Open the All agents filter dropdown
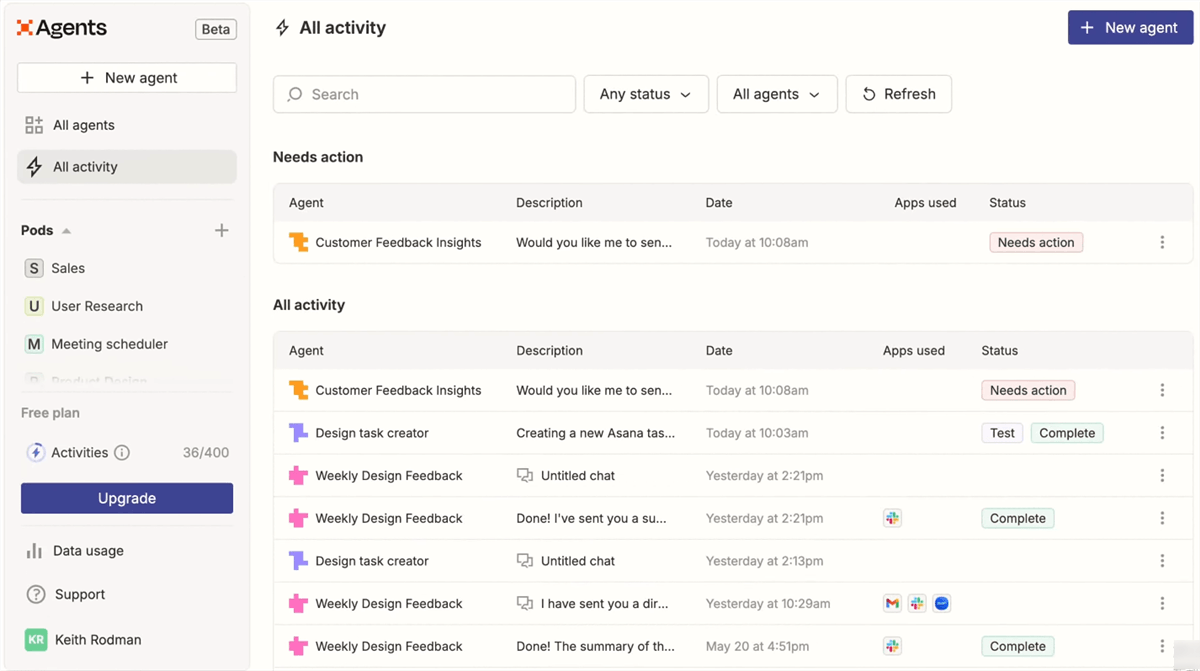Screen dimensions: 1200x671 [777, 94]
